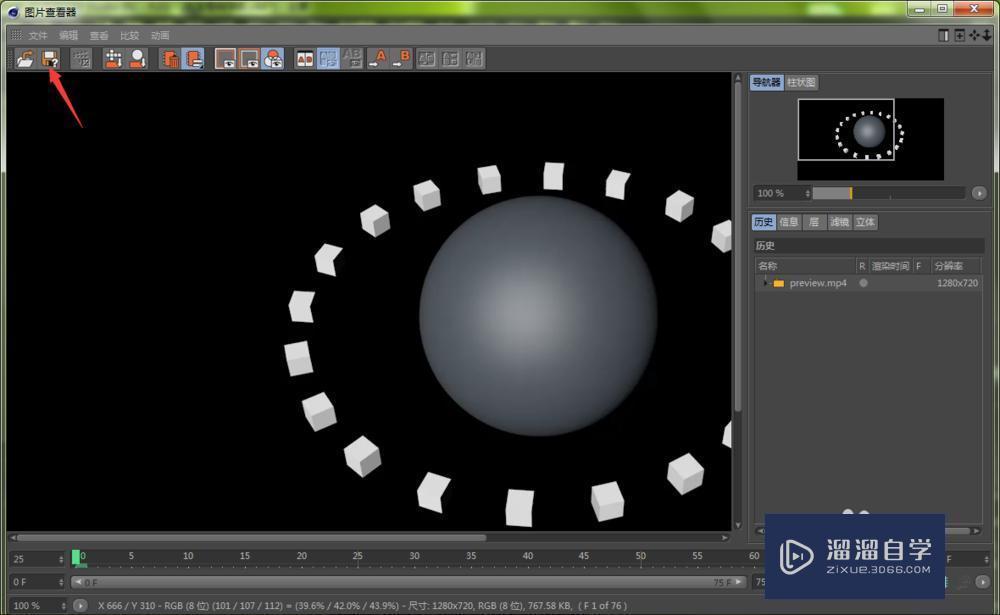
Task: Enable the AB compare icon
Action: pyautogui.click(x=305, y=59)
